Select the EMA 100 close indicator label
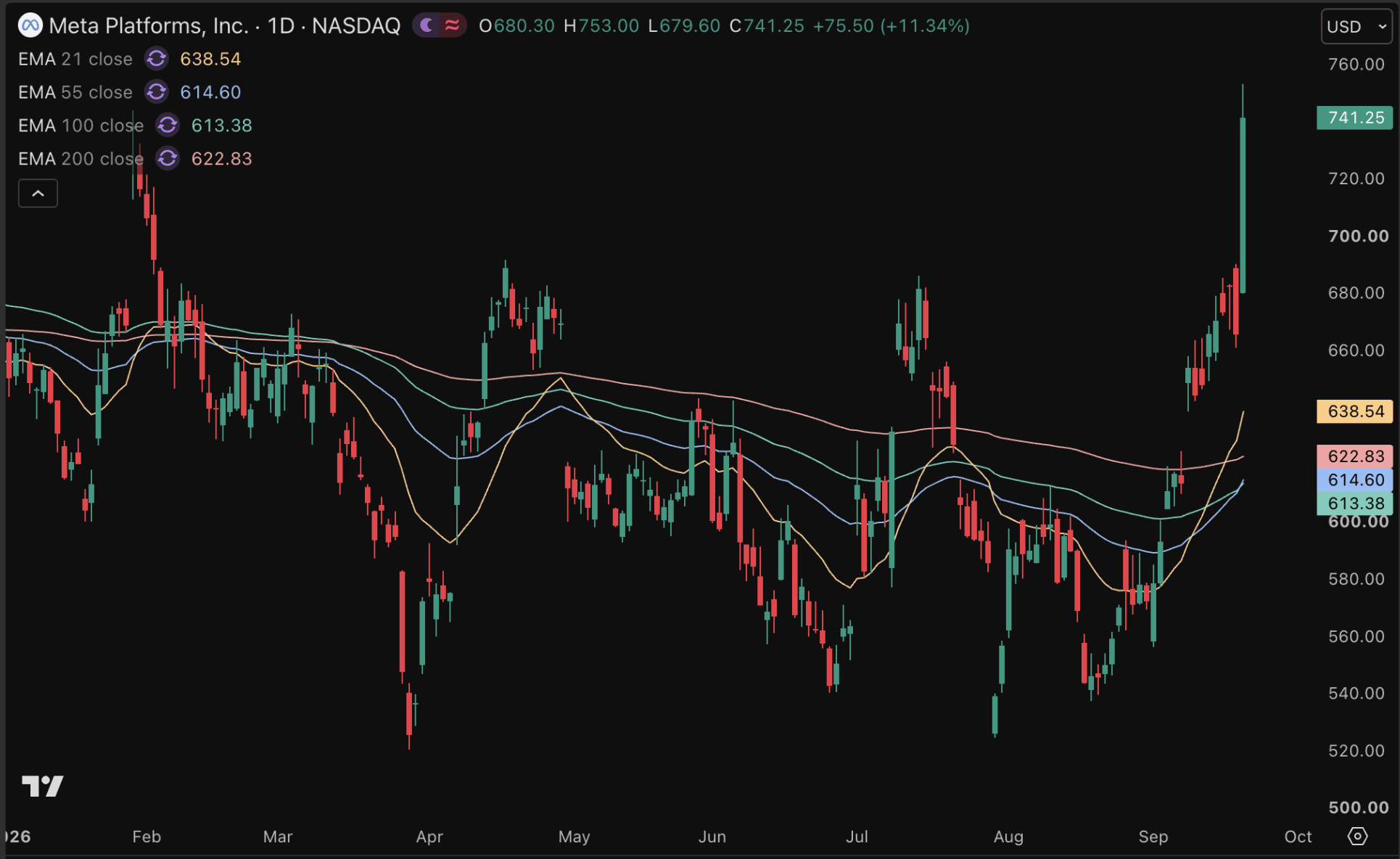The width and height of the screenshot is (1400, 859). pos(81,126)
